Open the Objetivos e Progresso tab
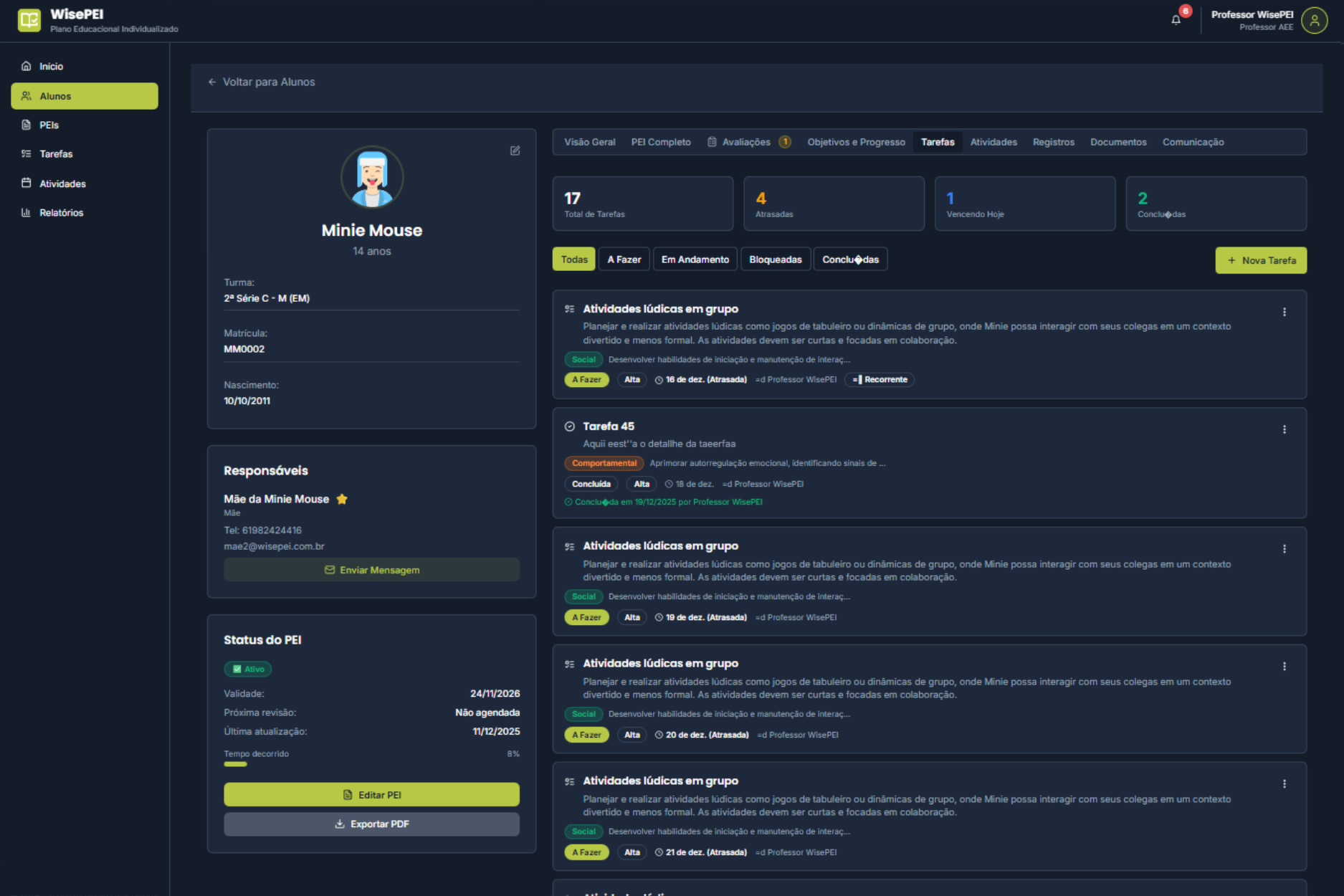Viewport: 1344px width, 896px height. [x=856, y=142]
